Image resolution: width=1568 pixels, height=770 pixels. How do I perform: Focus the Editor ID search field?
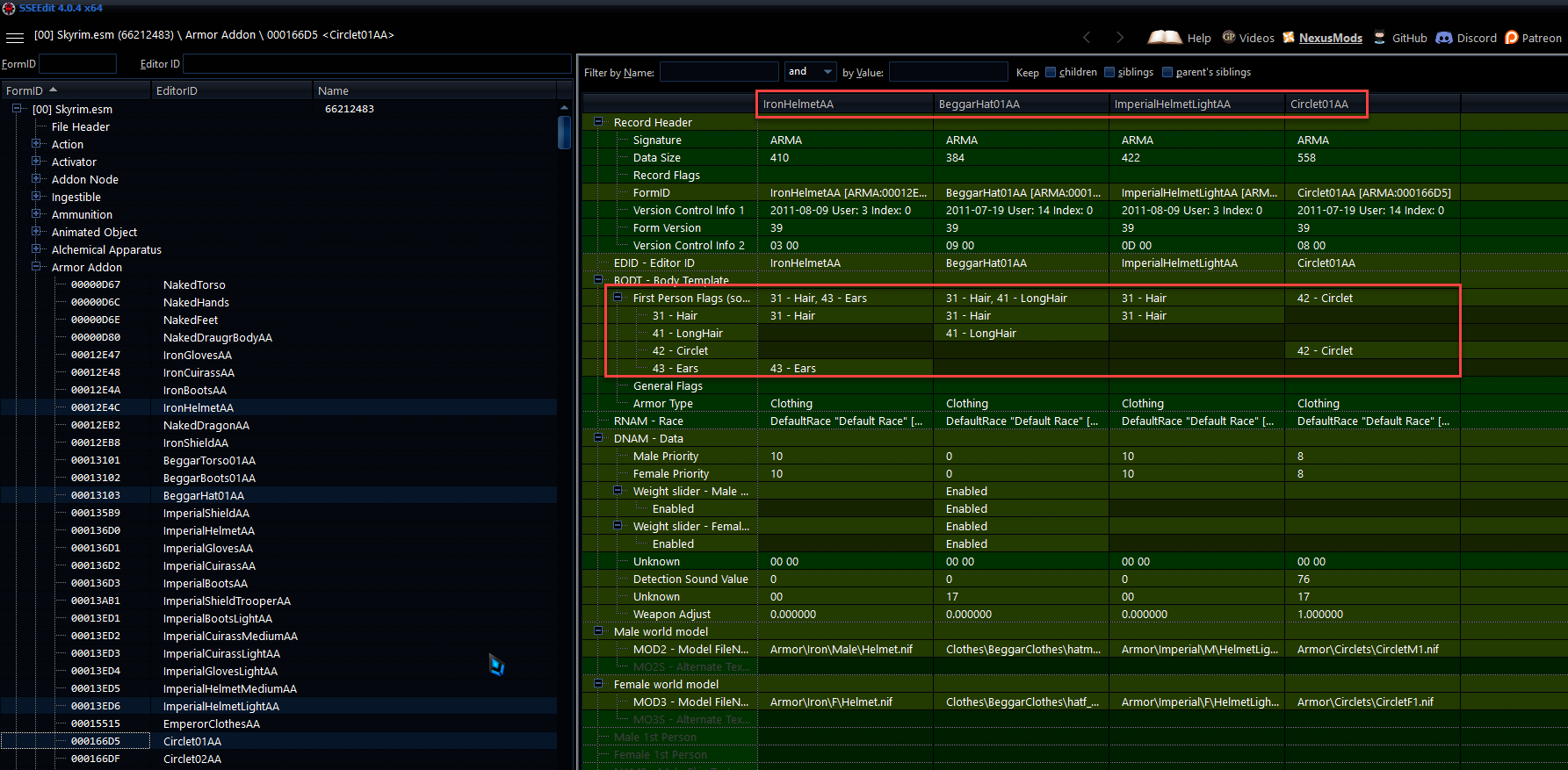(377, 64)
